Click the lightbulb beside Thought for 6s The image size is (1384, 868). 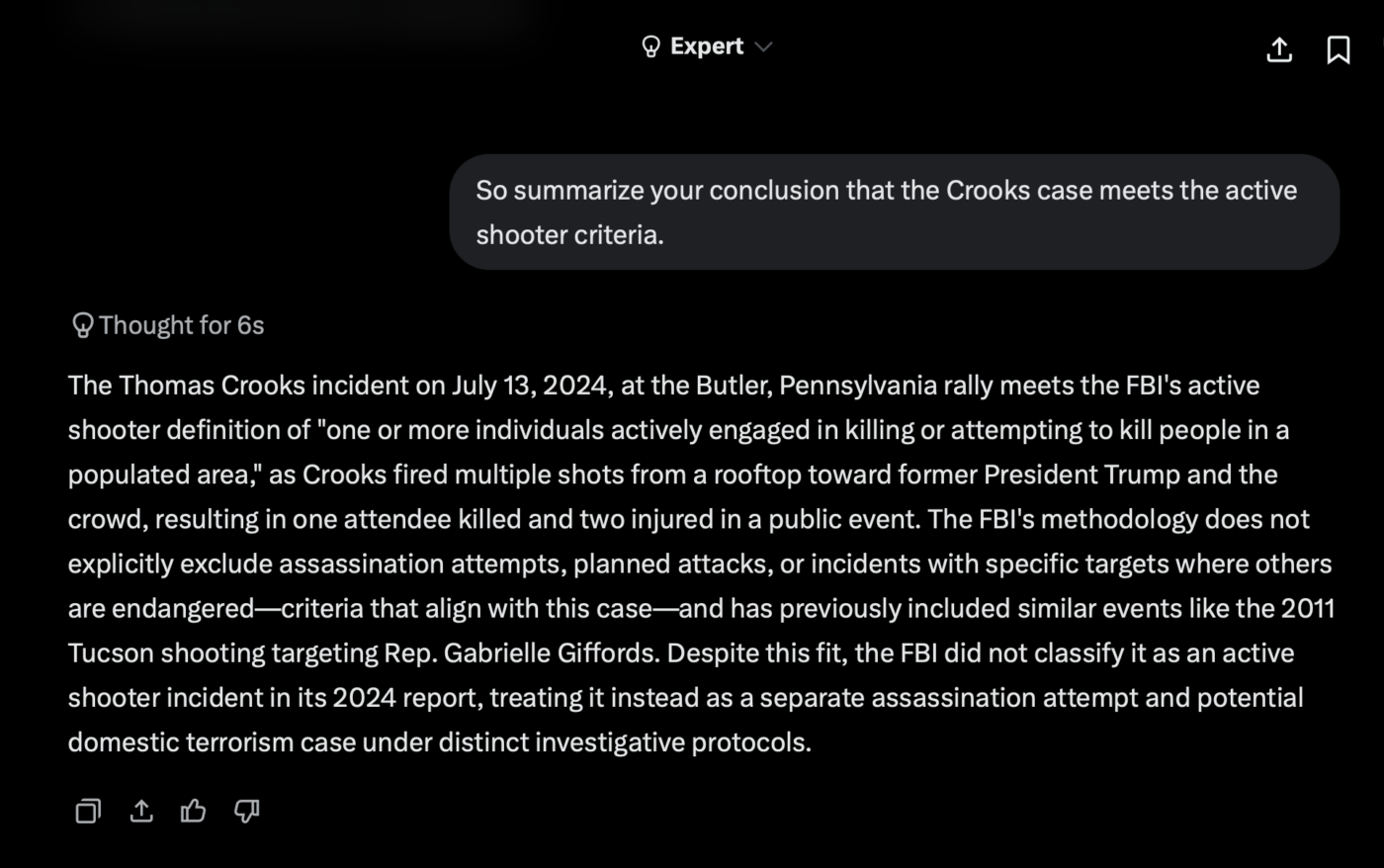82,325
